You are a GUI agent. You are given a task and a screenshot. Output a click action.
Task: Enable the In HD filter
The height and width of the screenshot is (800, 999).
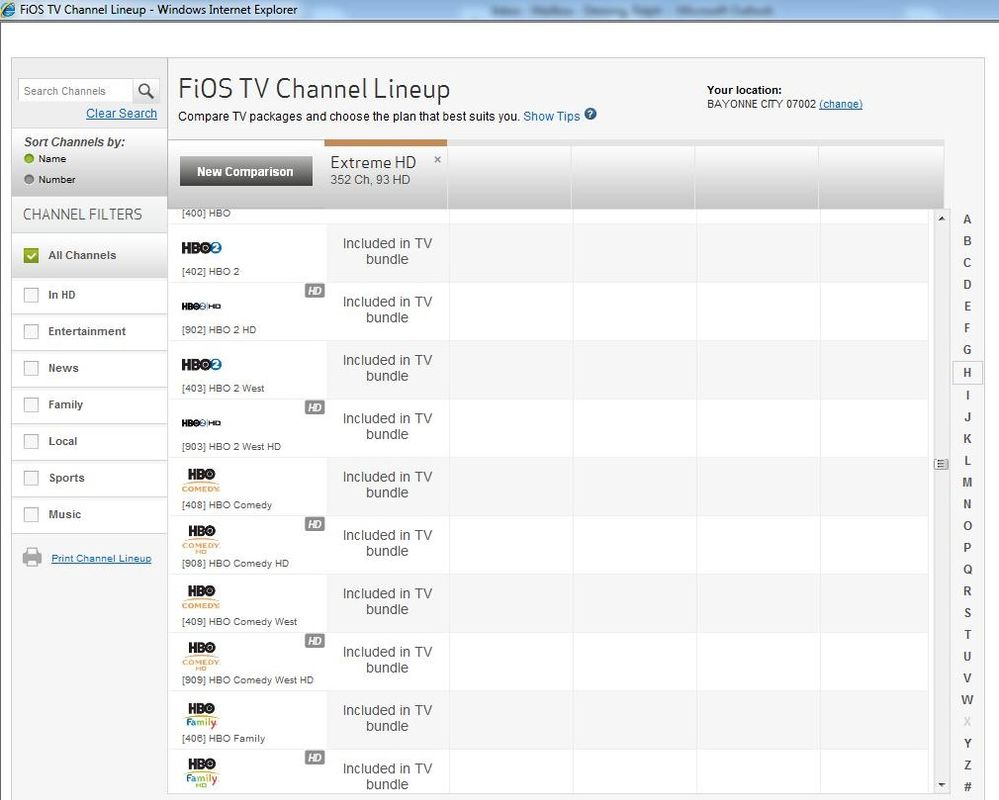[x=31, y=295]
